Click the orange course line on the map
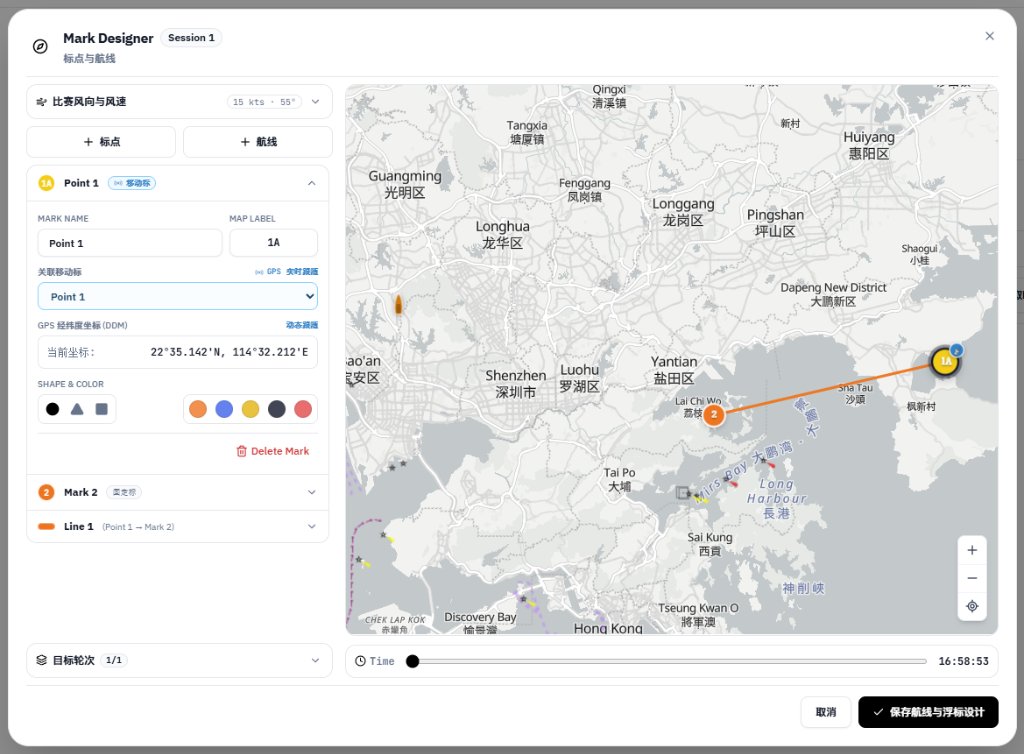Viewport: 1024px width, 754px height. (x=829, y=388)
